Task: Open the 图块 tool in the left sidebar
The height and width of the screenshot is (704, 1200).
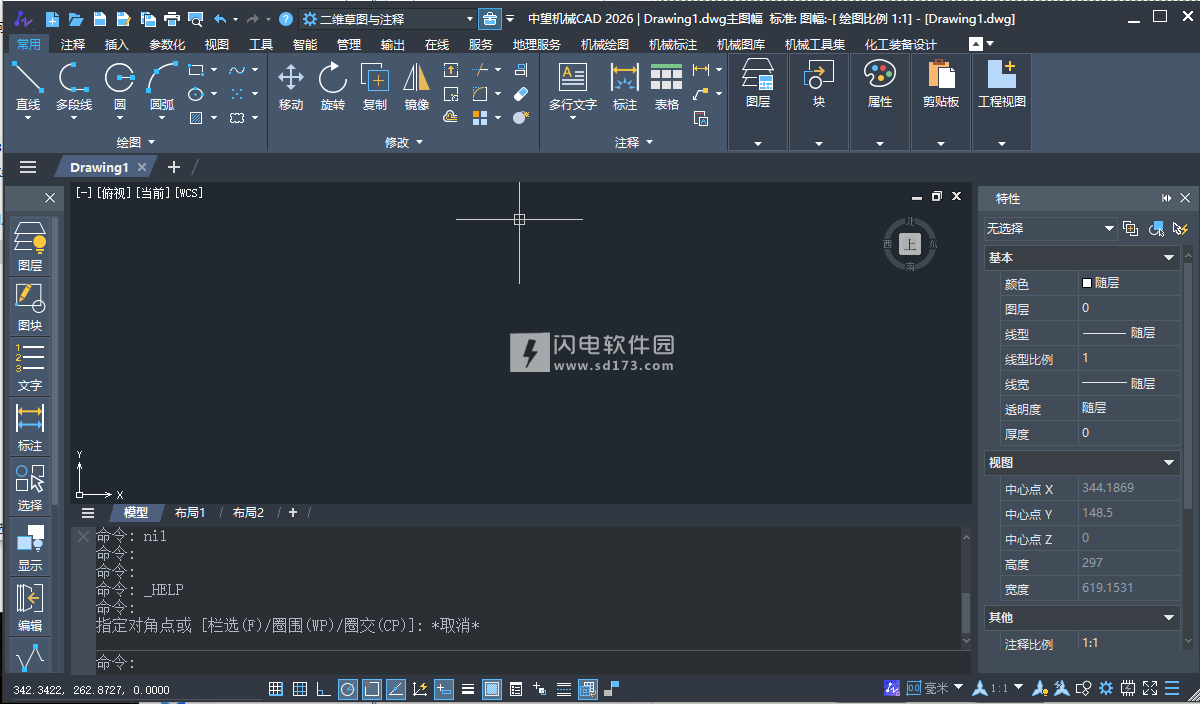Action: (x=30, y=307)
